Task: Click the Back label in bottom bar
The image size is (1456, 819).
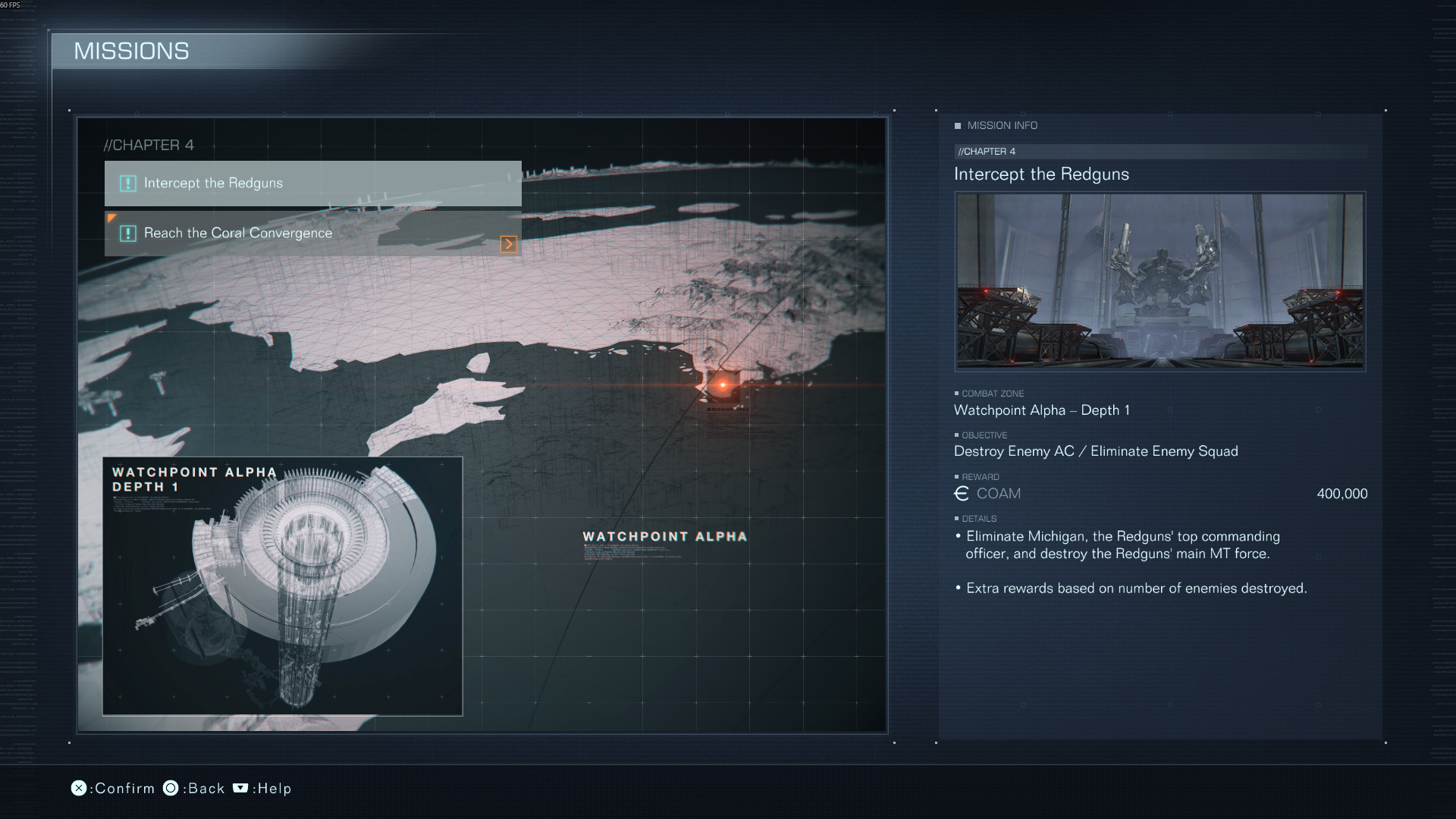Action: [206, 789]
